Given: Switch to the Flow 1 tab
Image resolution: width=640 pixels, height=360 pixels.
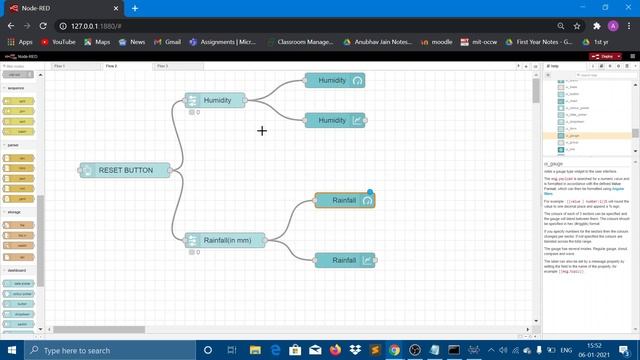Looking at the screenshot, I should pyautogui.click(x=76, y=66).
